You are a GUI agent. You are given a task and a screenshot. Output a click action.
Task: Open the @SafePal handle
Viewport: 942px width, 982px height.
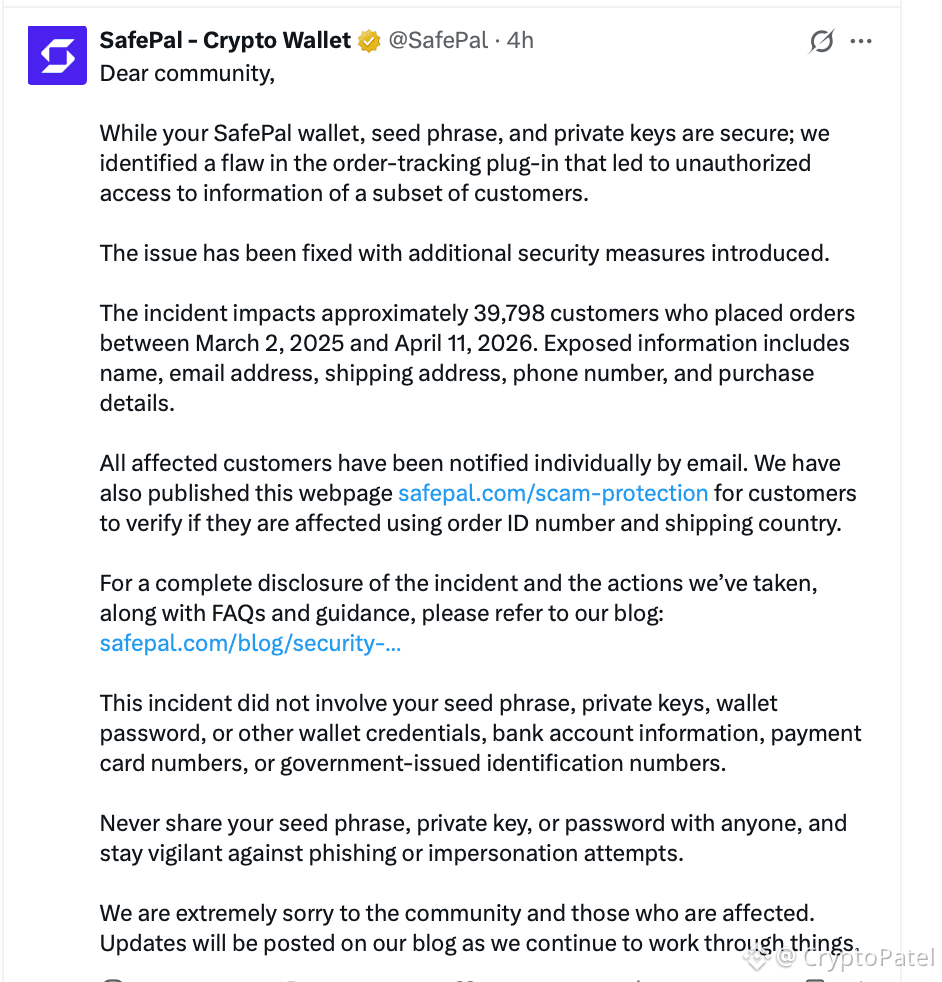tap(438, 41)
